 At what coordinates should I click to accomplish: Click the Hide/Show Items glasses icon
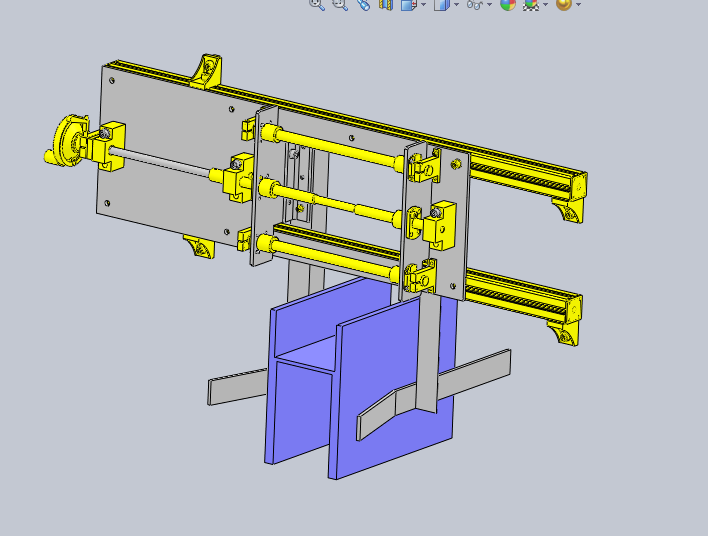tap(475, 4)
